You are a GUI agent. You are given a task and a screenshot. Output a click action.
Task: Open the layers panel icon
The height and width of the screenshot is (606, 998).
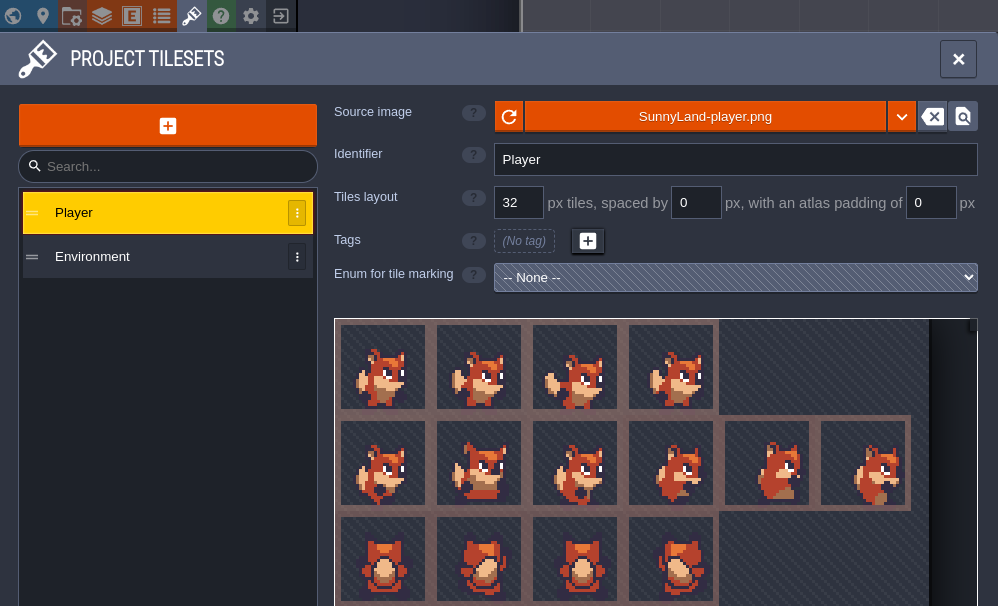(x=101, y=16)
